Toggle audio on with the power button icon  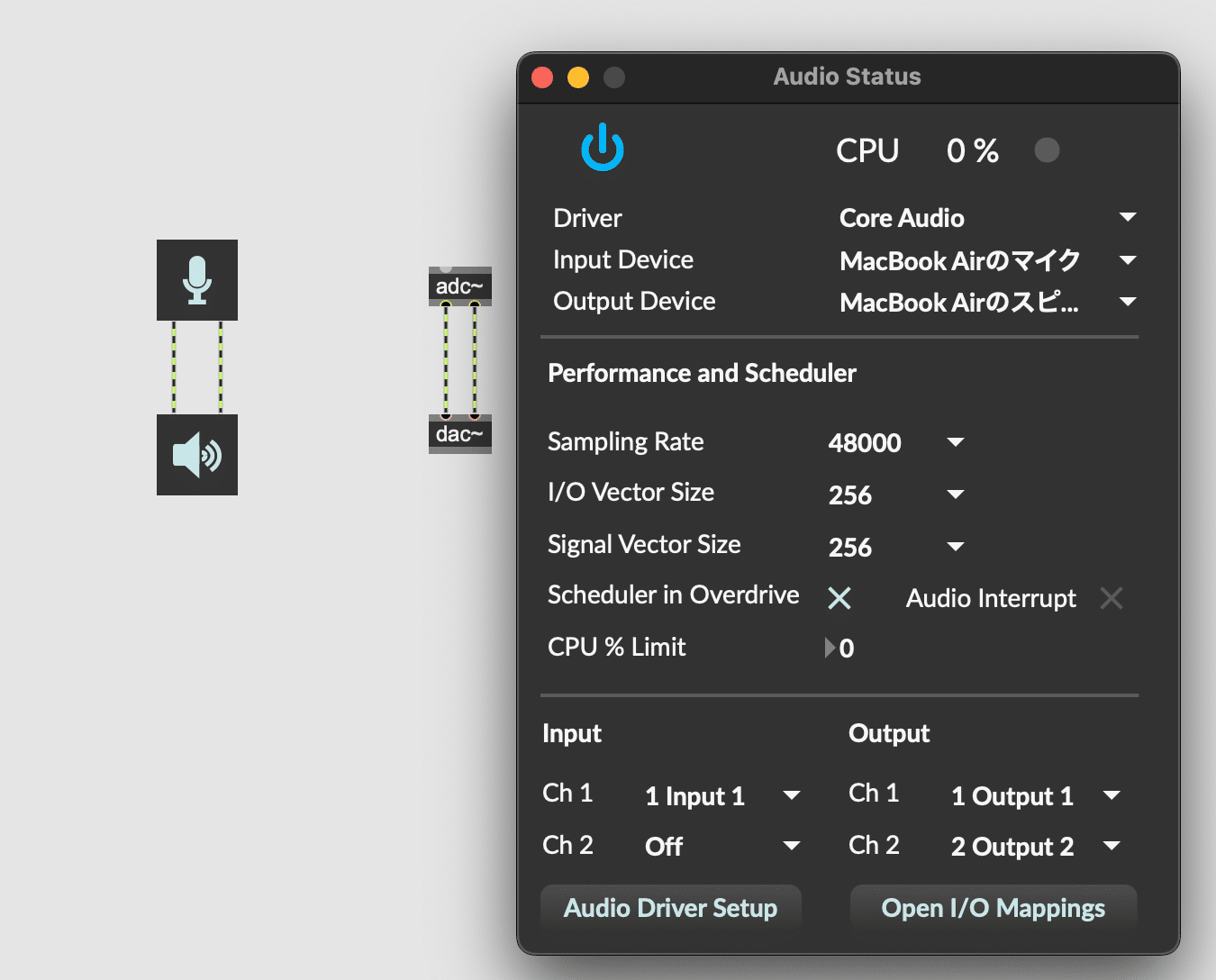point(602,147)
